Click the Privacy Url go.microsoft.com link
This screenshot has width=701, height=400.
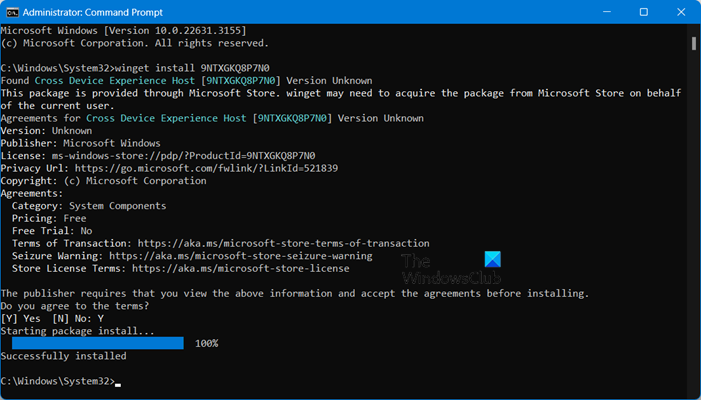tap(213, 168)
